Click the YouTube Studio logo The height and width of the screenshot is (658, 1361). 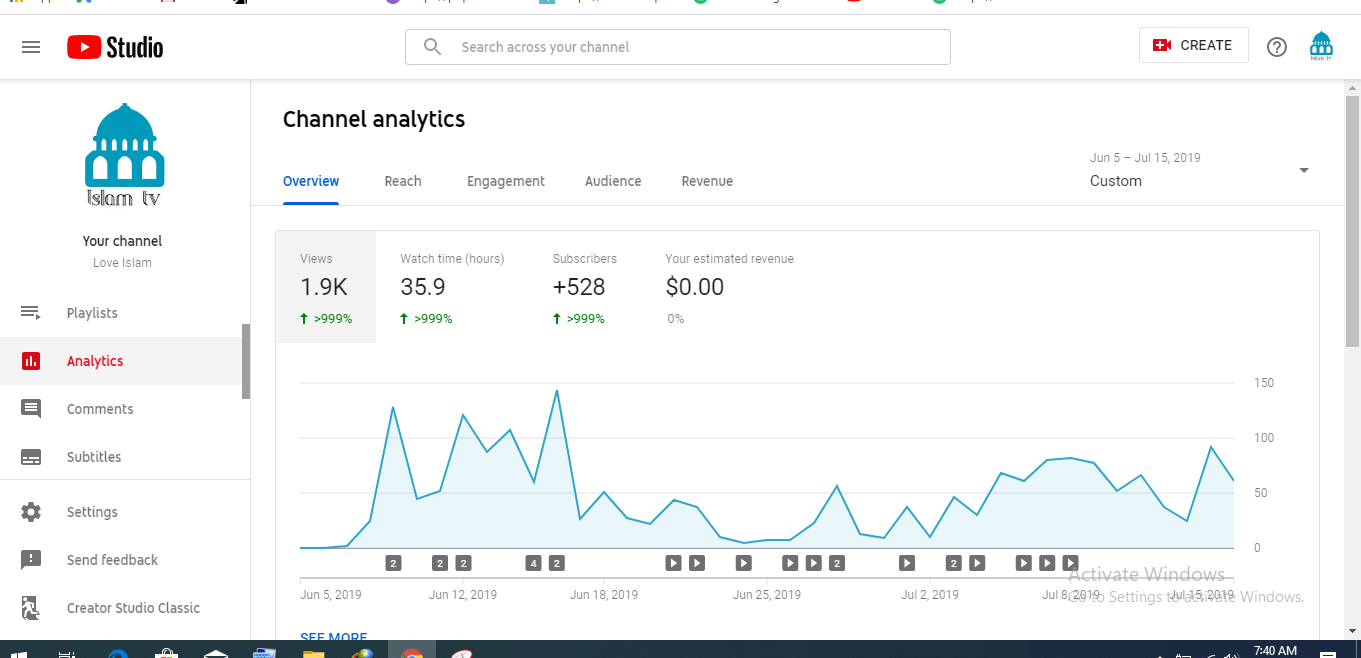(x=115, y=47)
